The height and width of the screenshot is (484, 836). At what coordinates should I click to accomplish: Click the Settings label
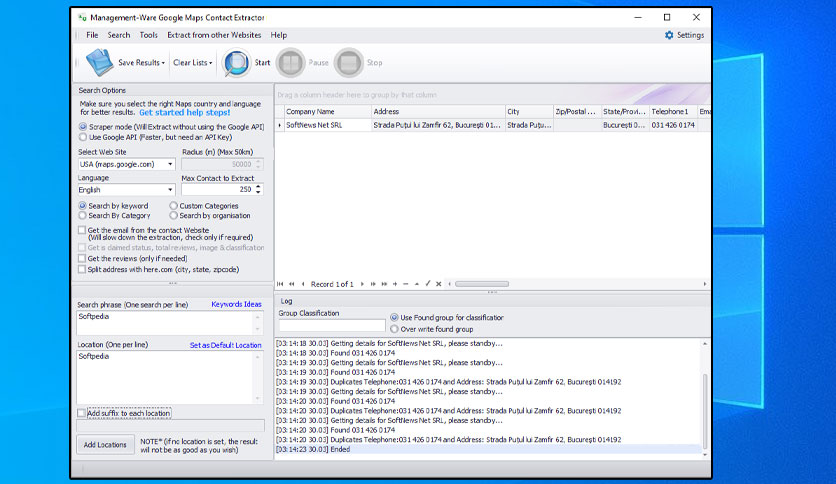point(690,35)
